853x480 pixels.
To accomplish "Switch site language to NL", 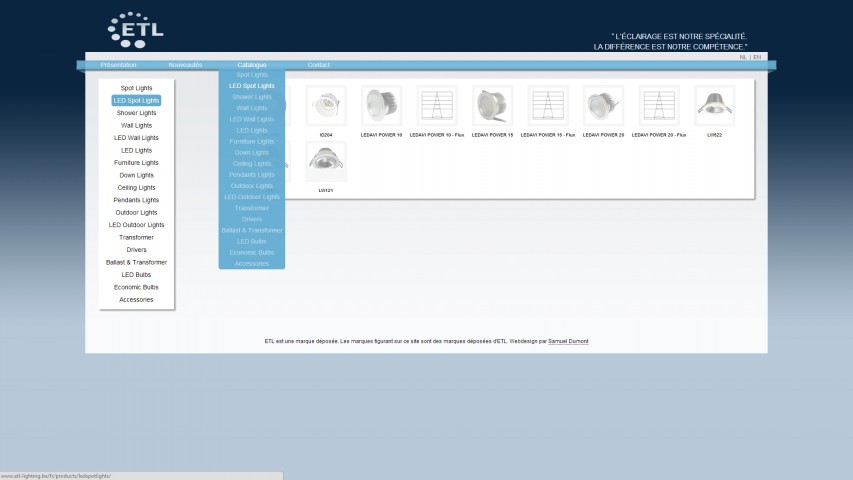I will 743,57.
